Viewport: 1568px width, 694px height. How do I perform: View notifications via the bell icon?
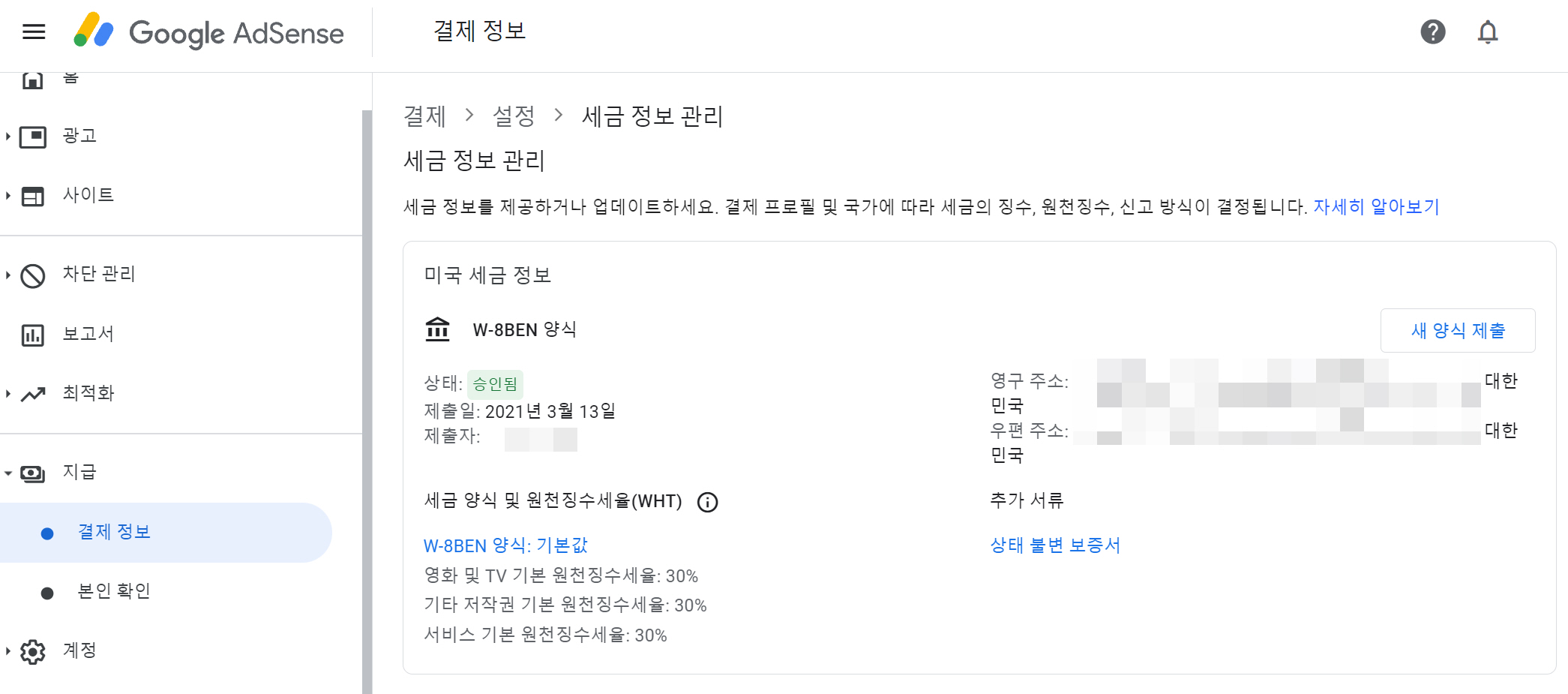[x=1487, y=32]
